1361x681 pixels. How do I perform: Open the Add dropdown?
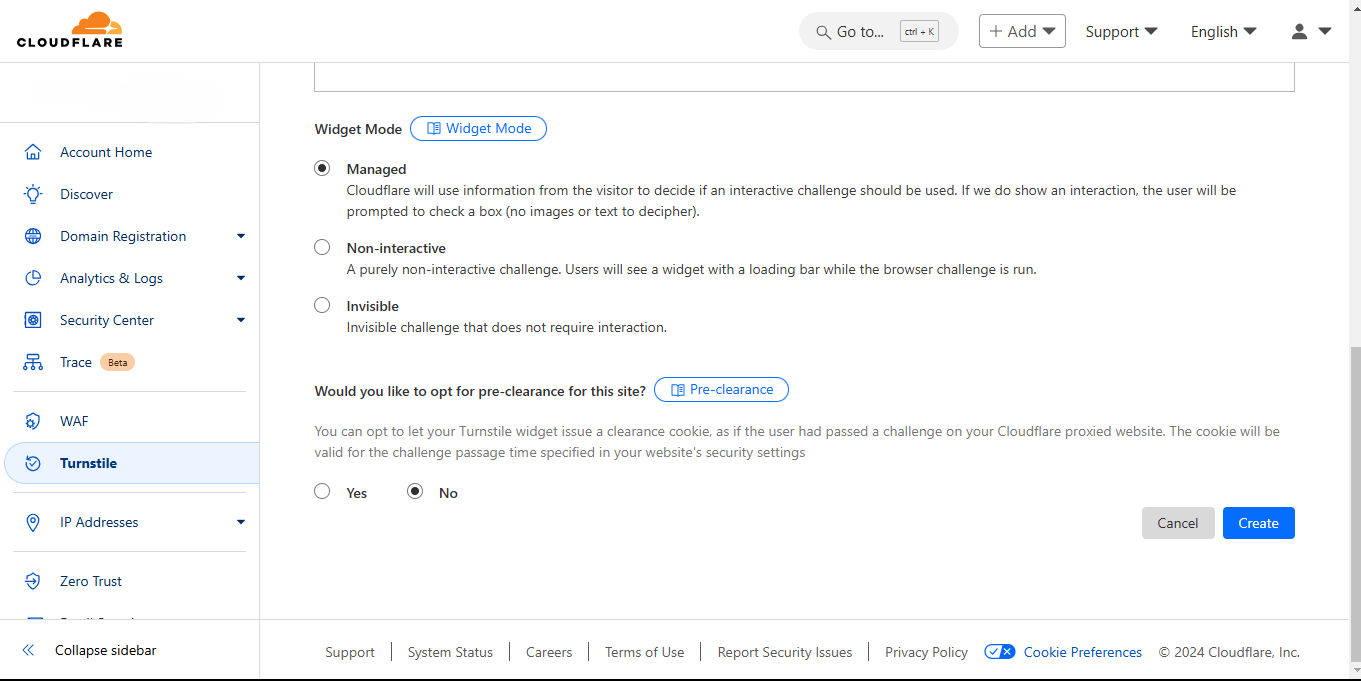[1022, 31]
